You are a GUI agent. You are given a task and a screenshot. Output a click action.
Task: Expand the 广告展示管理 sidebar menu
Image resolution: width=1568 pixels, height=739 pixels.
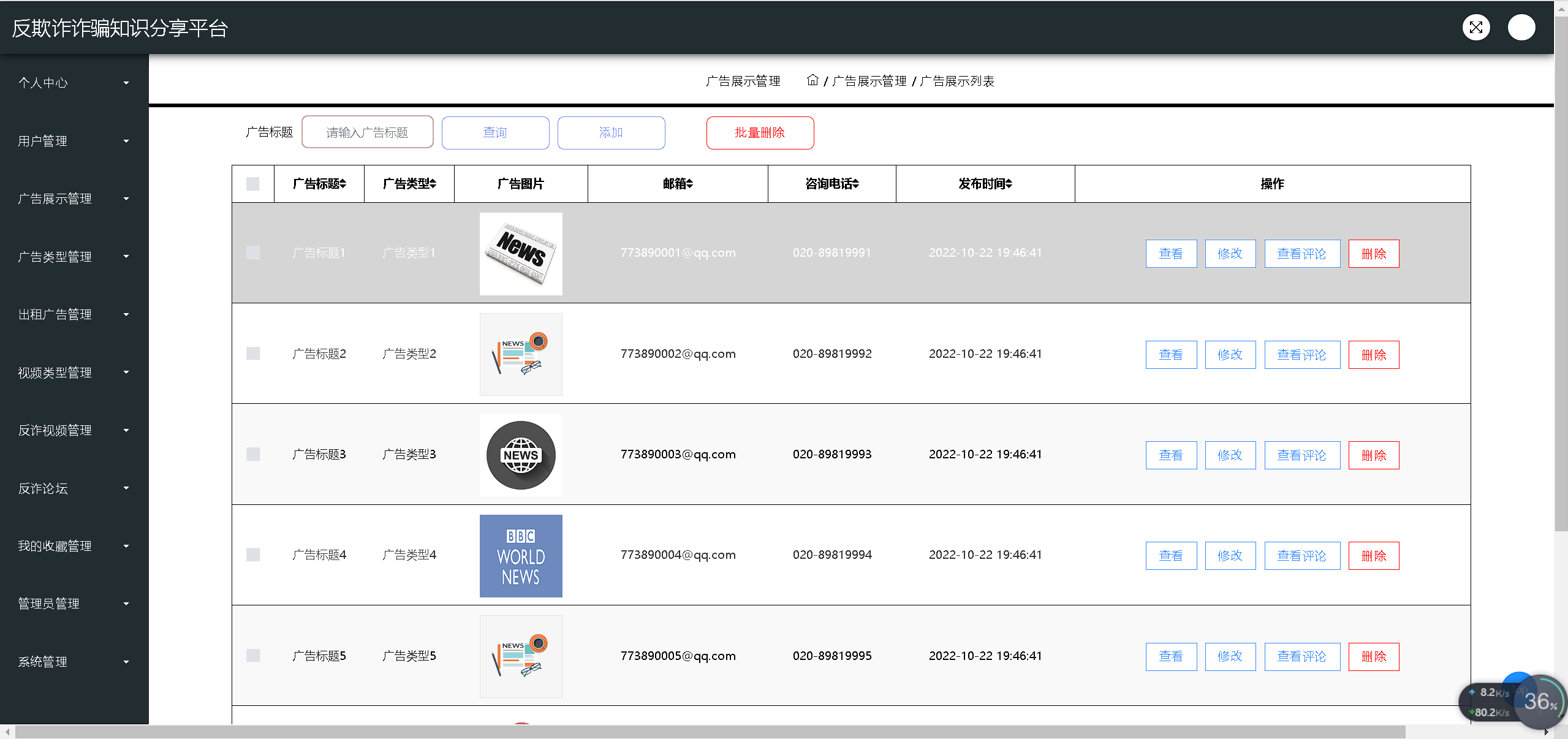pyautogui.click(x=74, y=199)
